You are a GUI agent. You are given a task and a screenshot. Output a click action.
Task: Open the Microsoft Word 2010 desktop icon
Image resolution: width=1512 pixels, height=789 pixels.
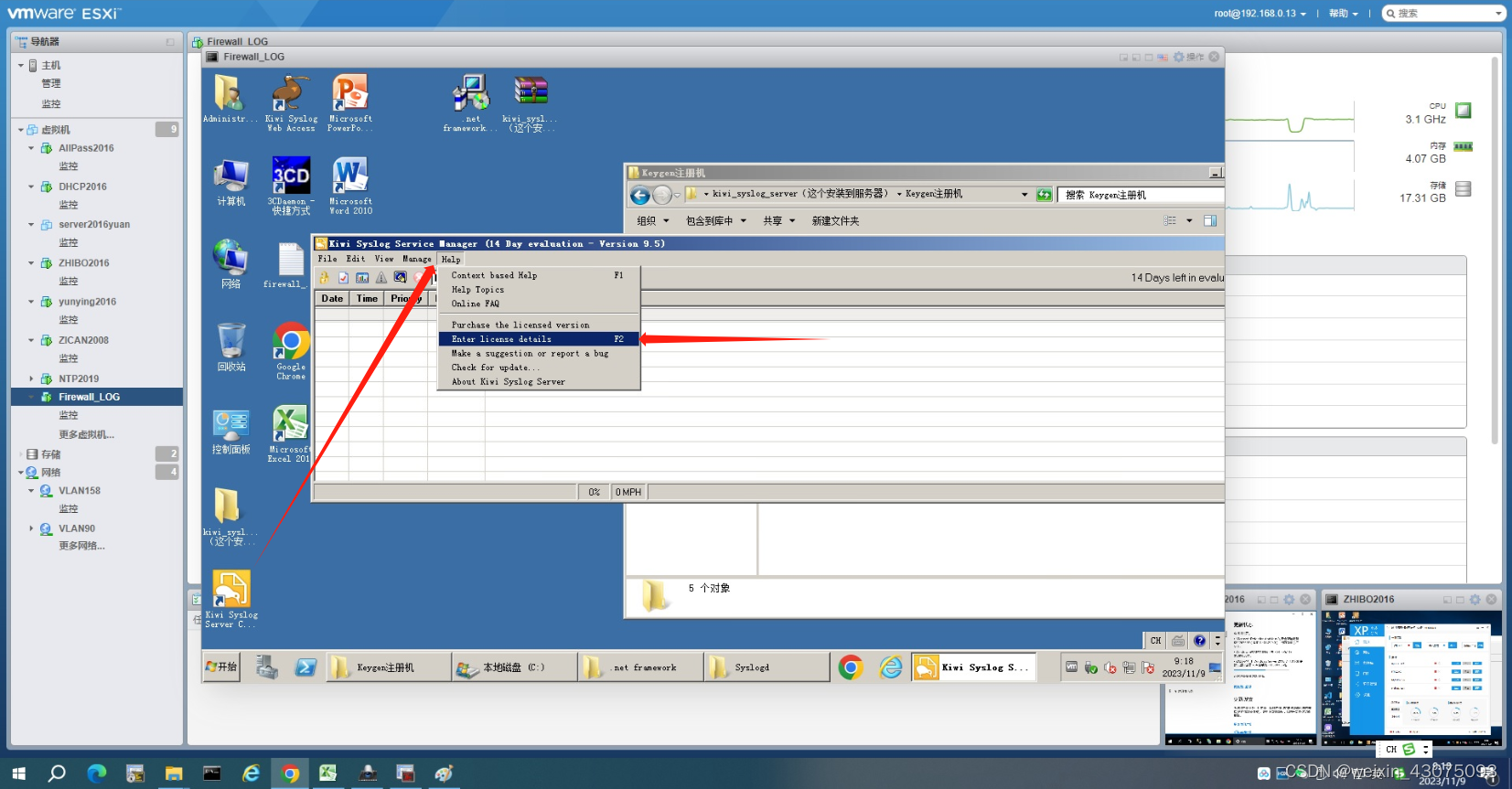click(350, 186)
